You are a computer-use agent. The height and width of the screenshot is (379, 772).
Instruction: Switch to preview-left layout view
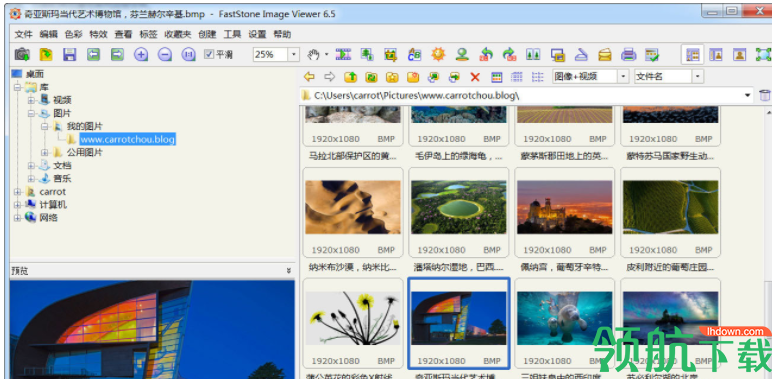pos(715,54)
